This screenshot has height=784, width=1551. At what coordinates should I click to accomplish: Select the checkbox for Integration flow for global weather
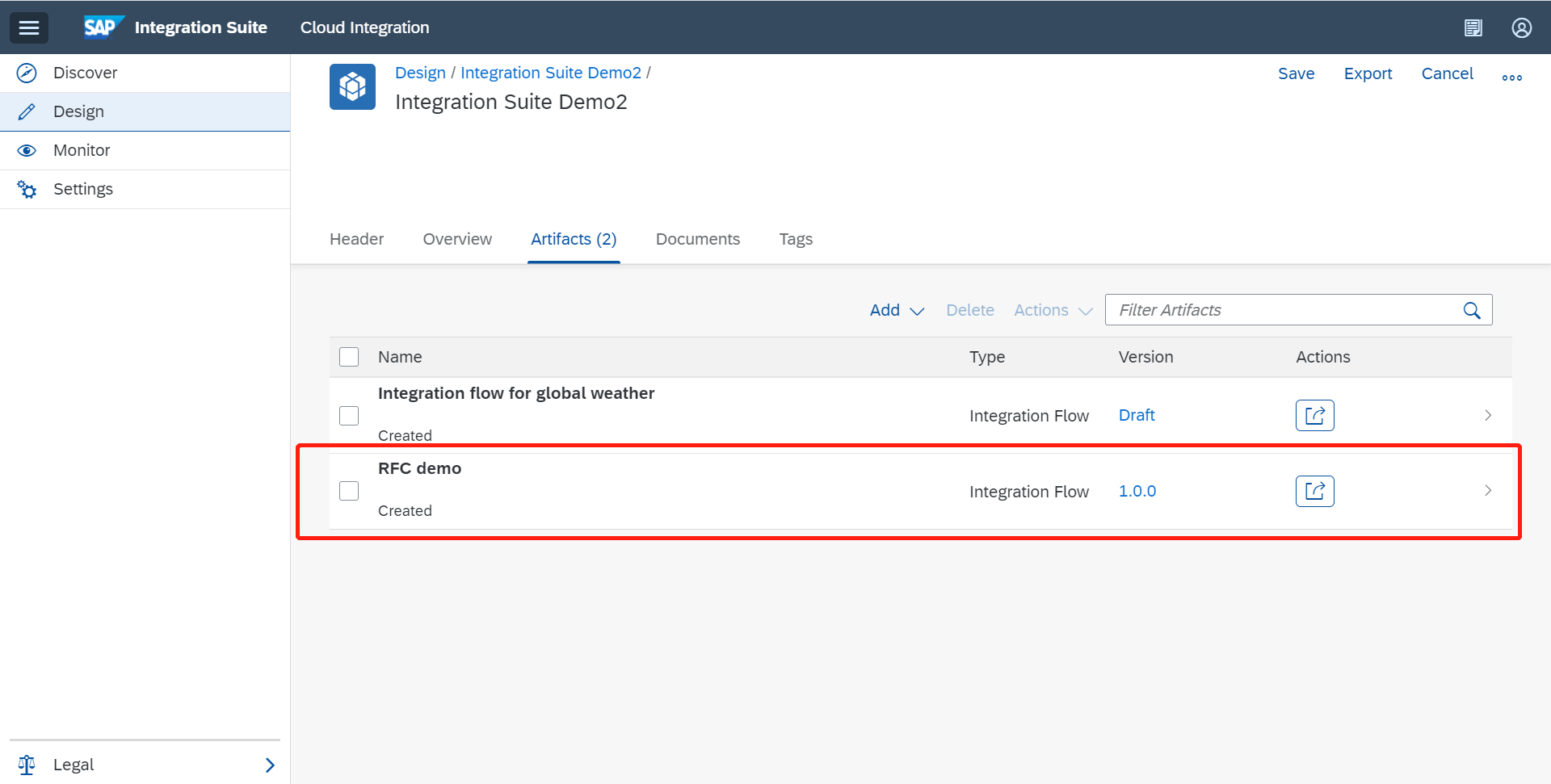[348, 415]
